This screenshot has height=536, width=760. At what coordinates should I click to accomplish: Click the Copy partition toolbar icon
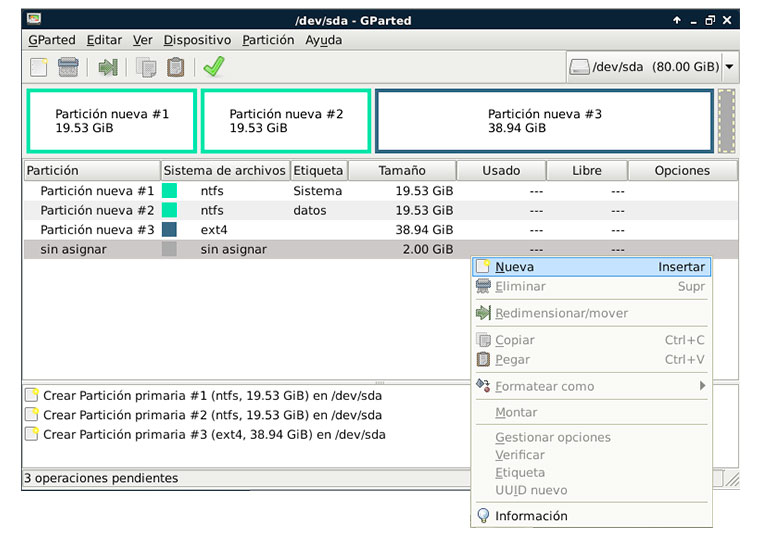pyautogui.click(x=146, y=67)
